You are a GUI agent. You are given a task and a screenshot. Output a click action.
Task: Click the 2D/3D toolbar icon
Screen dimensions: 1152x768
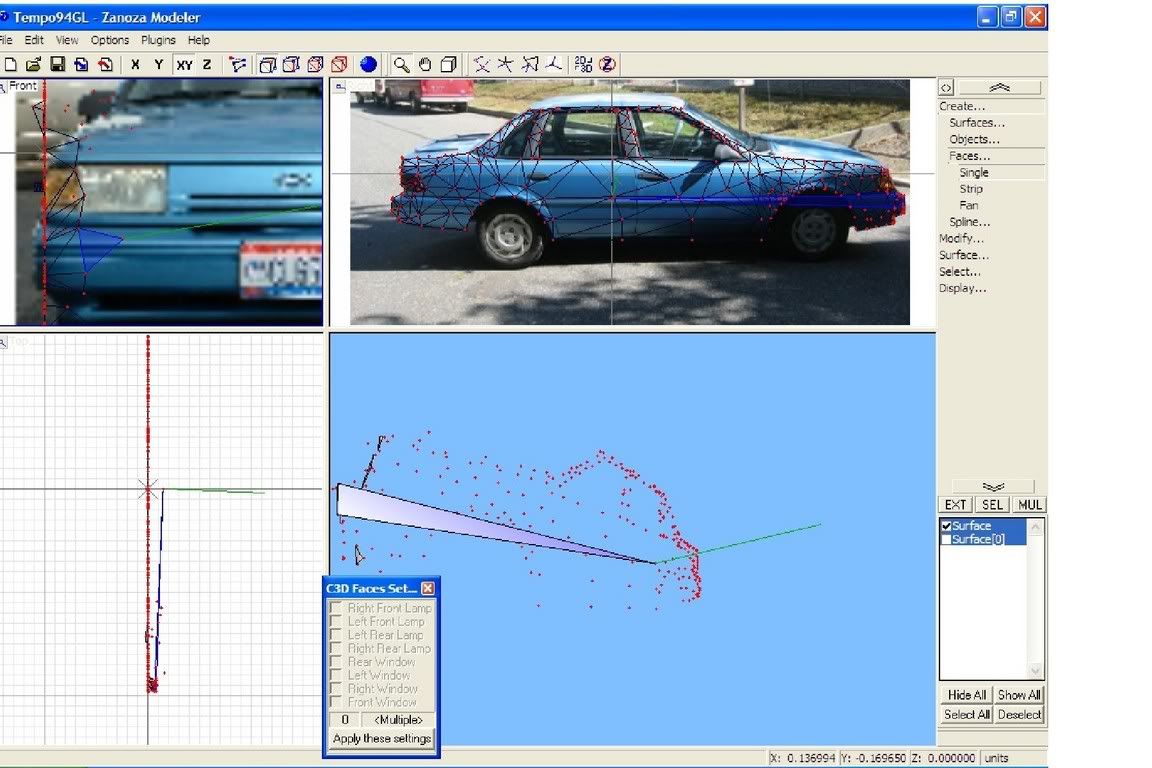click(x=583, y=65)
